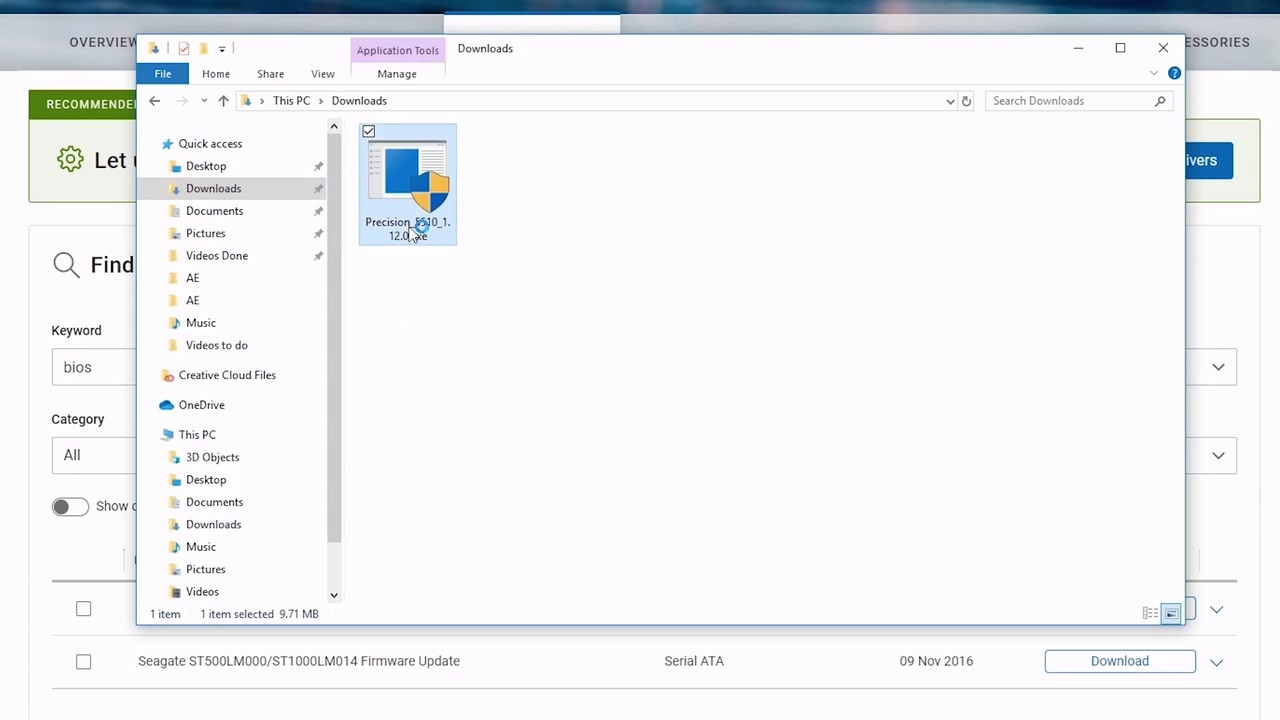
Task: Open the Manage ribbon tab
Action: [x=397, y=74]
